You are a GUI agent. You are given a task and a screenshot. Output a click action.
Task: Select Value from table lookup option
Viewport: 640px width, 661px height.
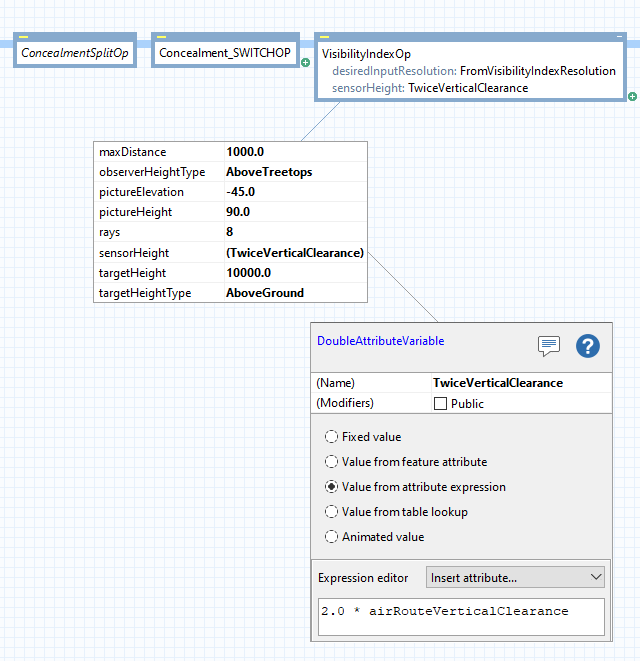(x=331, y=512)
